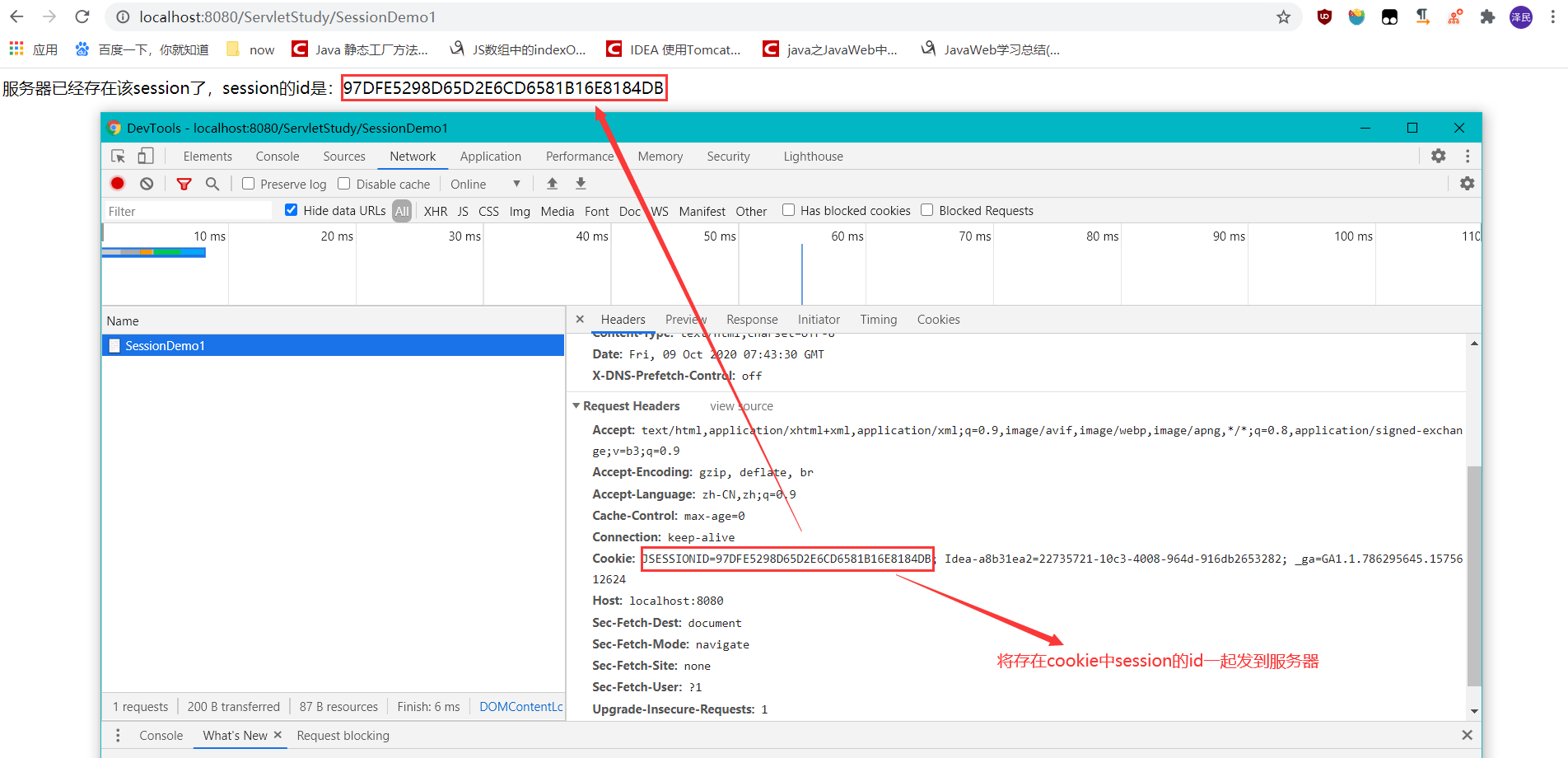Open the apps grid bookmark icon
The width and height of the screenshot is (1568, 758).
(x=16, y=49)
